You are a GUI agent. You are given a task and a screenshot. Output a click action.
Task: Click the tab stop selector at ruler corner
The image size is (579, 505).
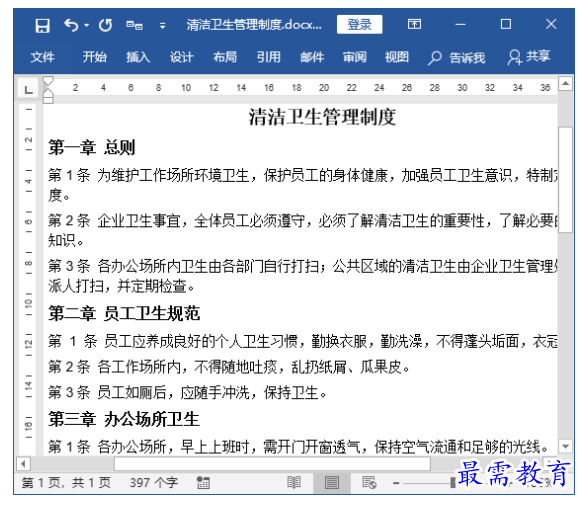click(28, 89)
